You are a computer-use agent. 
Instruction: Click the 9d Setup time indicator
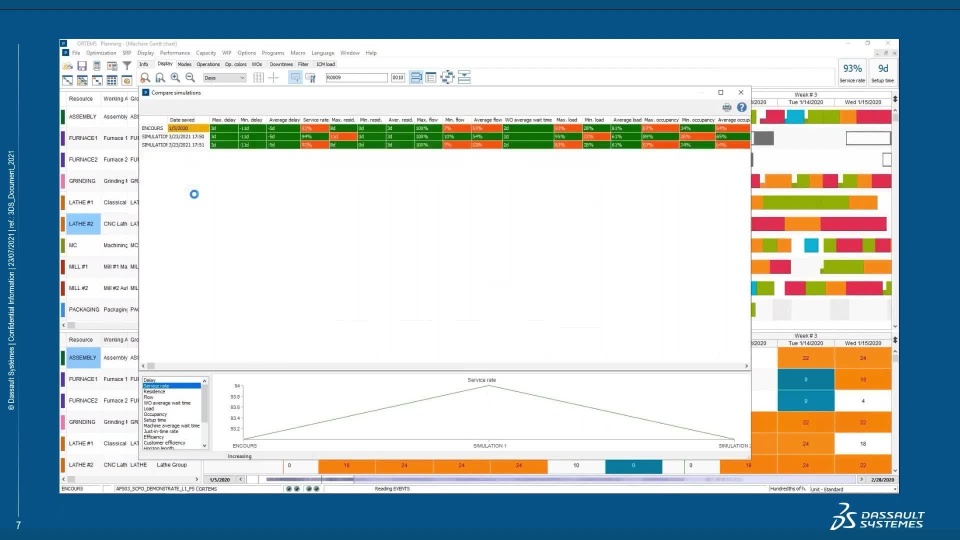pyautogui.click(x=882, y=72)
